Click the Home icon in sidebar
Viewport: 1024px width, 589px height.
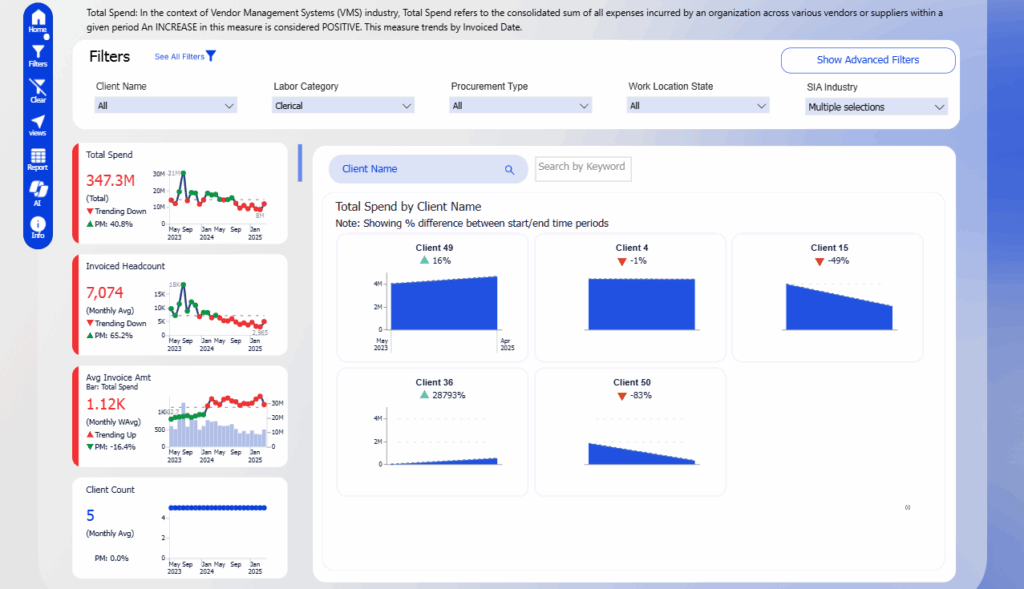pos(38,18)
